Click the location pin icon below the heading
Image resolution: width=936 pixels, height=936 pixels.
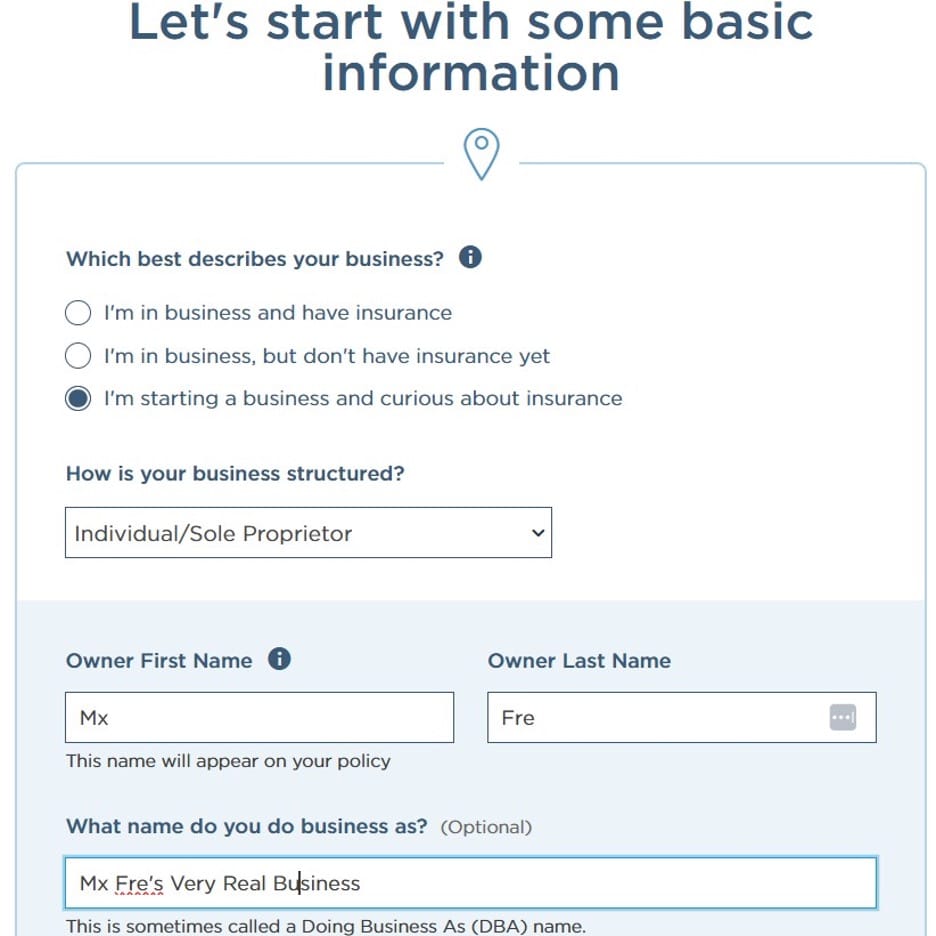[481, 155]
